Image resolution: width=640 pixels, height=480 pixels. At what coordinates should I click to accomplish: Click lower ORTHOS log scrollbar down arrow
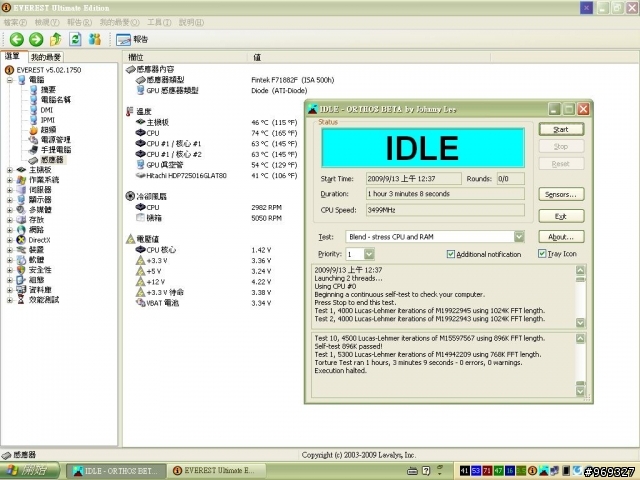(580, 391)
